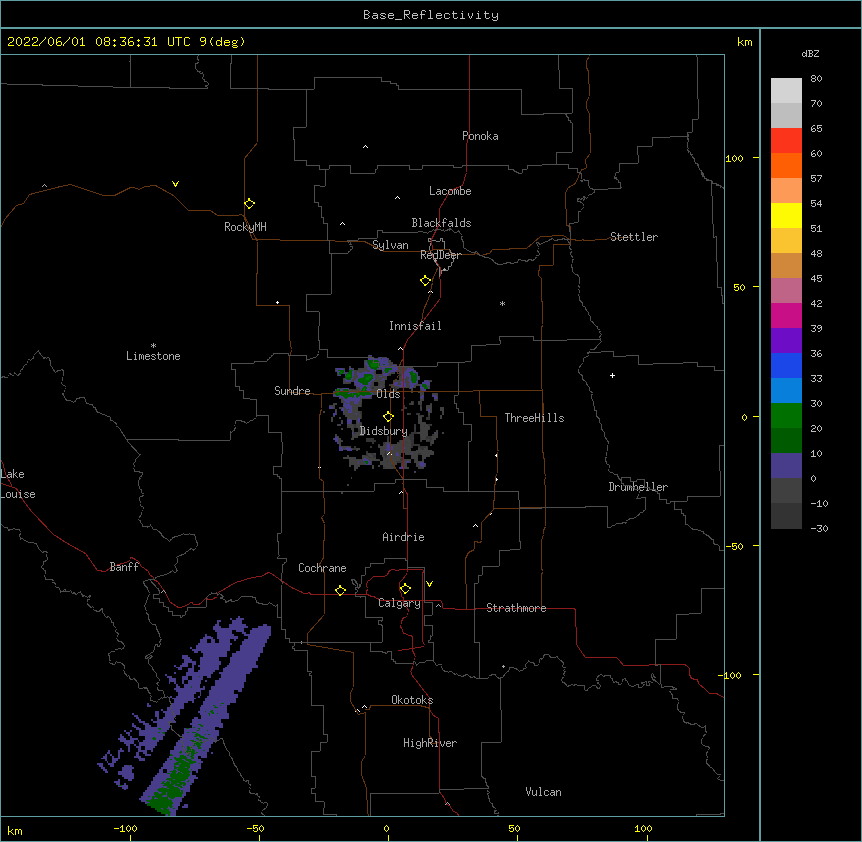Click the yellow marker below Cochrane
Image resolution: width=862 pixels, height=842 pixels.
[x=340, y=590]
